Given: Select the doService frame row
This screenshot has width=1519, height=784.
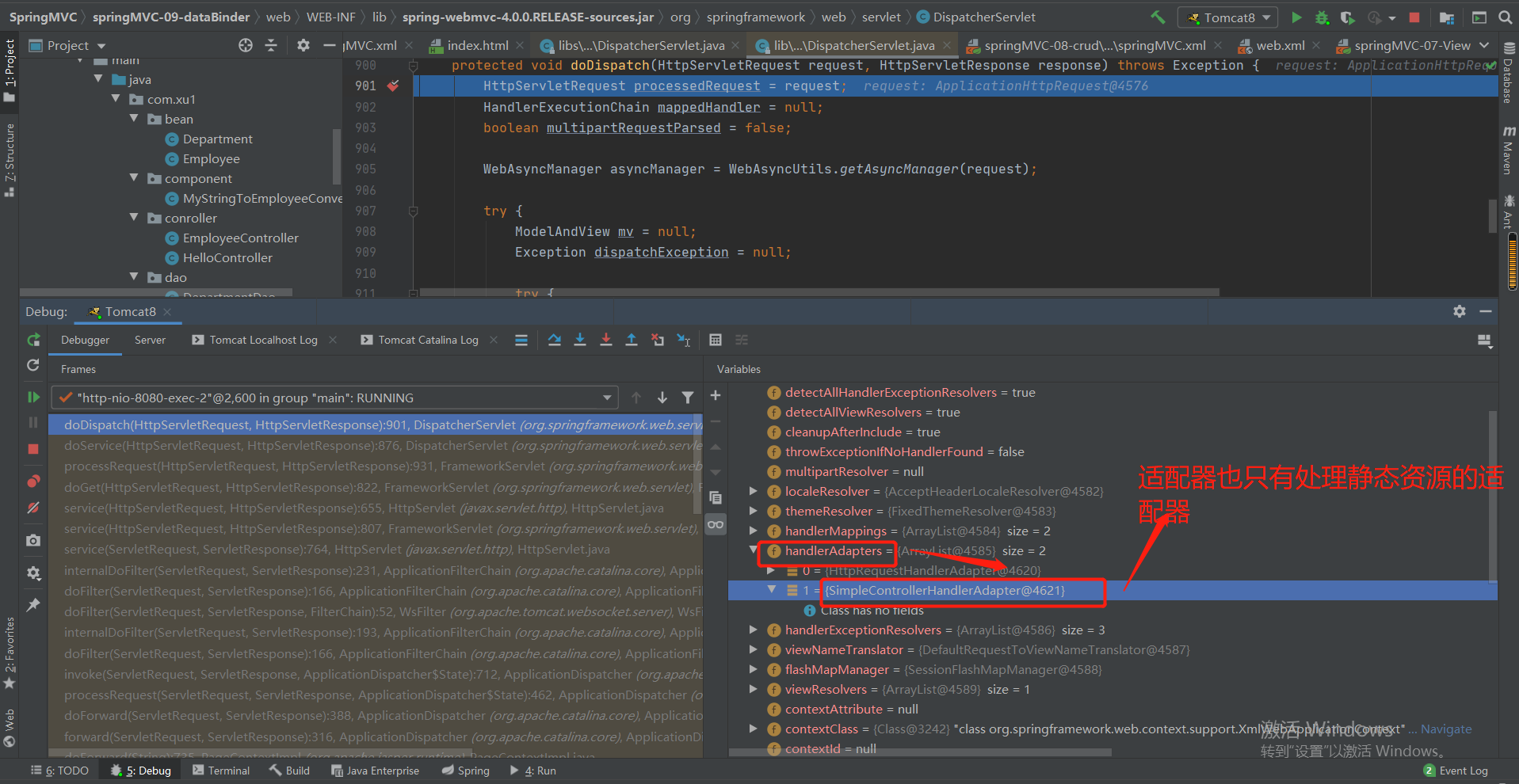Looking at the screenshot, I should pyautogui.click(x=375, y=446).
